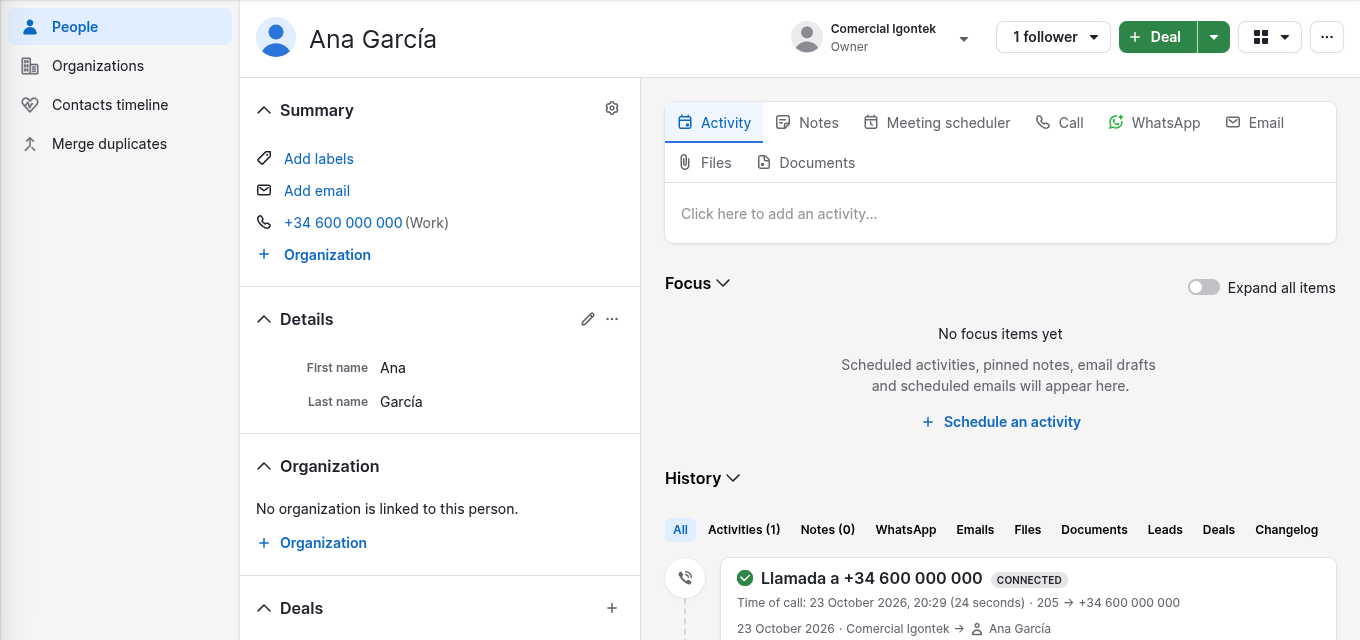This screenshot has height=640, width=1360.
Task: Click the plus icon in Deals section
Action: click(x=612, y=608)
